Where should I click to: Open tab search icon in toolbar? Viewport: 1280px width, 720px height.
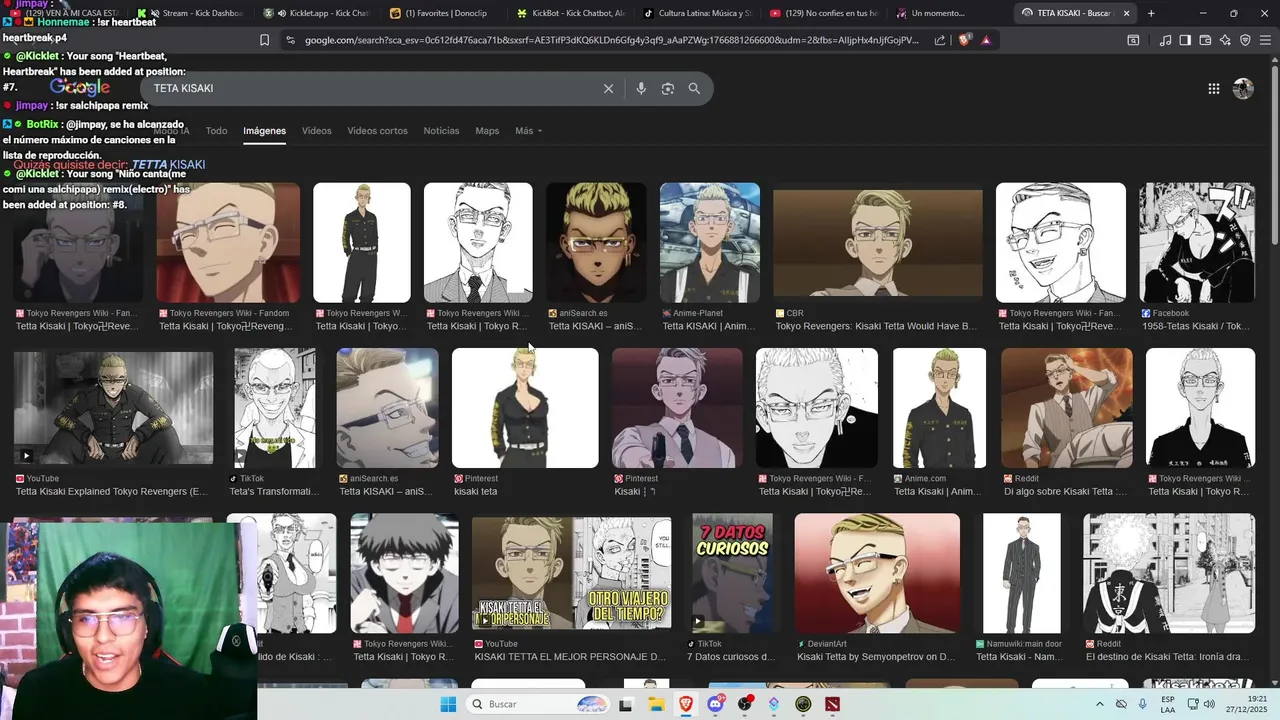pyautogui.click(x=1133, y=40)
